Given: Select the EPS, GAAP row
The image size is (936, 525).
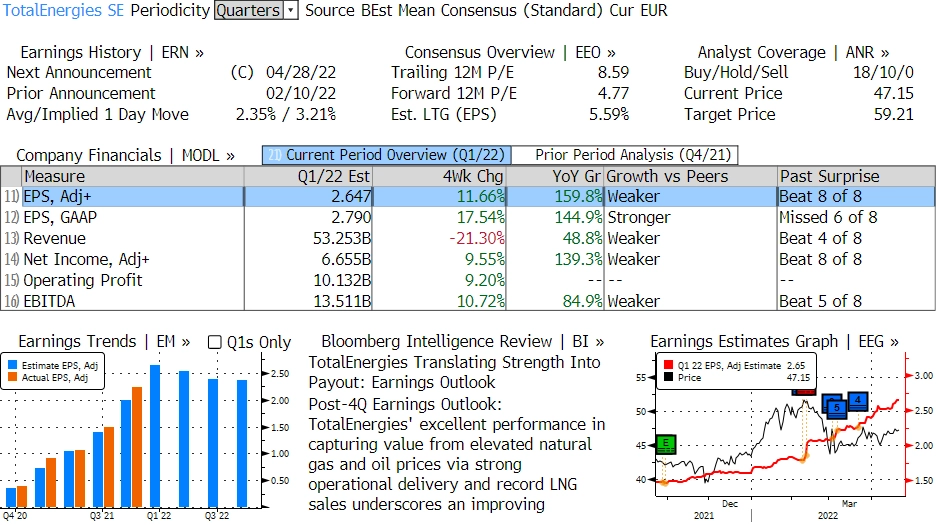Looking at the screenshot, I should tap(468, 217).
